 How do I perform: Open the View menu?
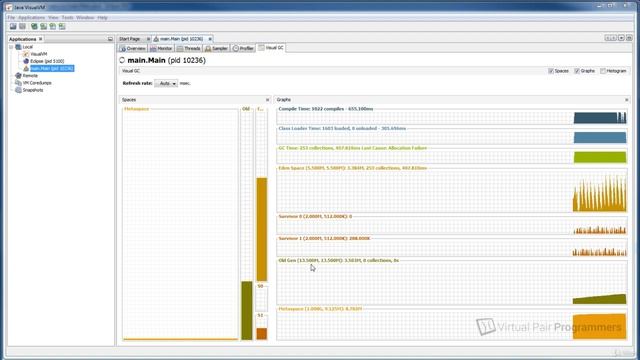click(x=53, y=18)
